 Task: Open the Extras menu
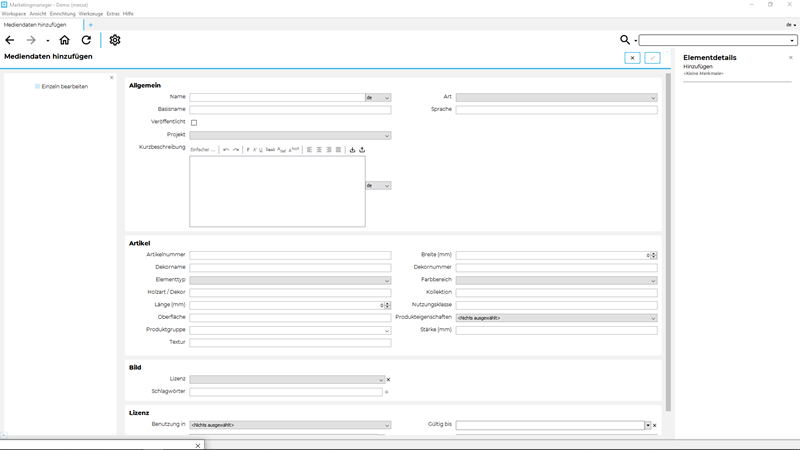[113, 14]
